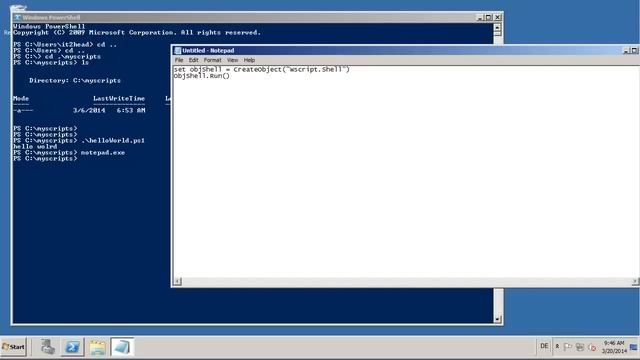This screenshot has width=640, height=360.
Task: Open the Edit menu in Notepad
Action: [x=193, y=60]
